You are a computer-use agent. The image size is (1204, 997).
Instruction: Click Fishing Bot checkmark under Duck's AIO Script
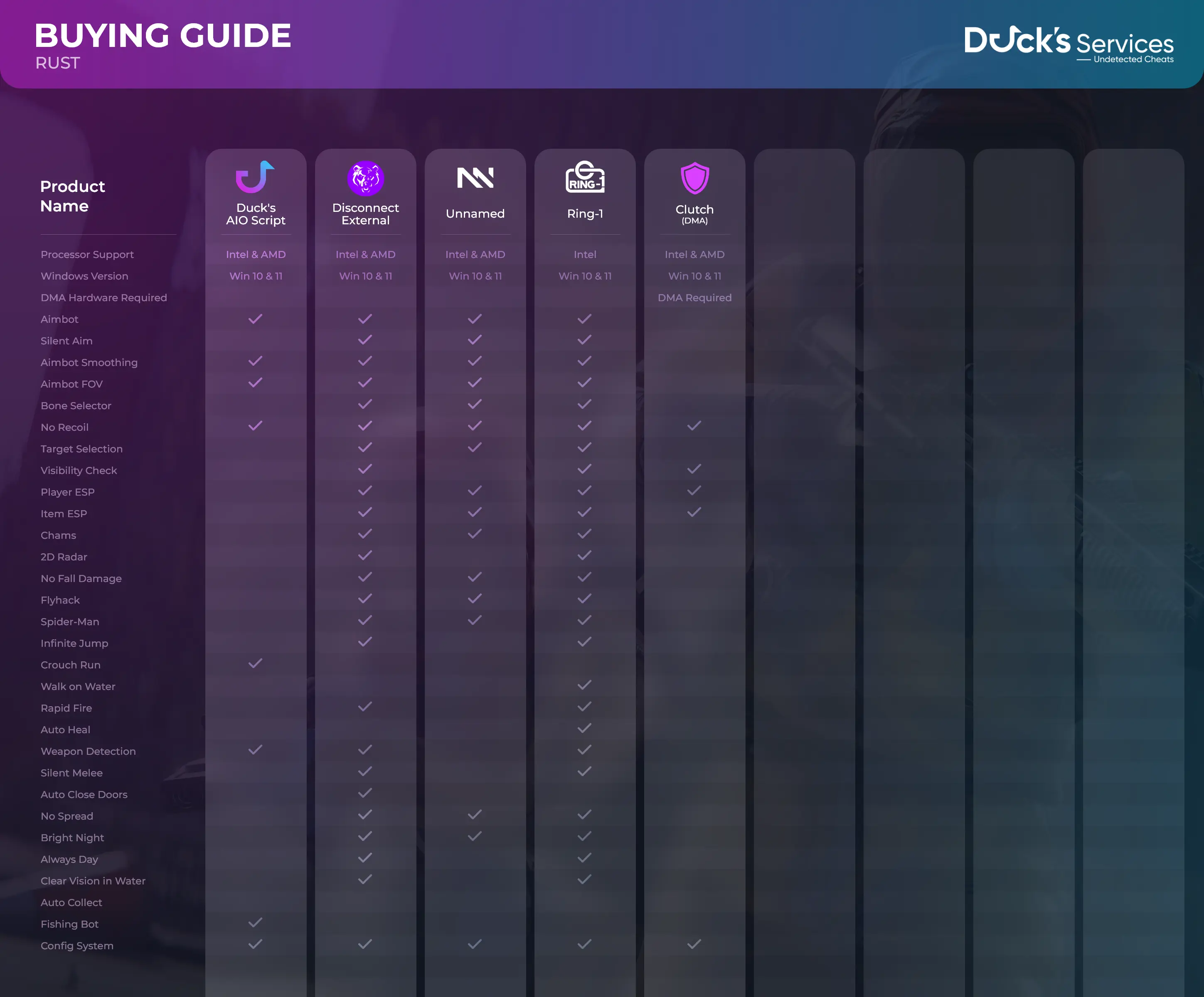pyautogui.click(x=255, y=923)
